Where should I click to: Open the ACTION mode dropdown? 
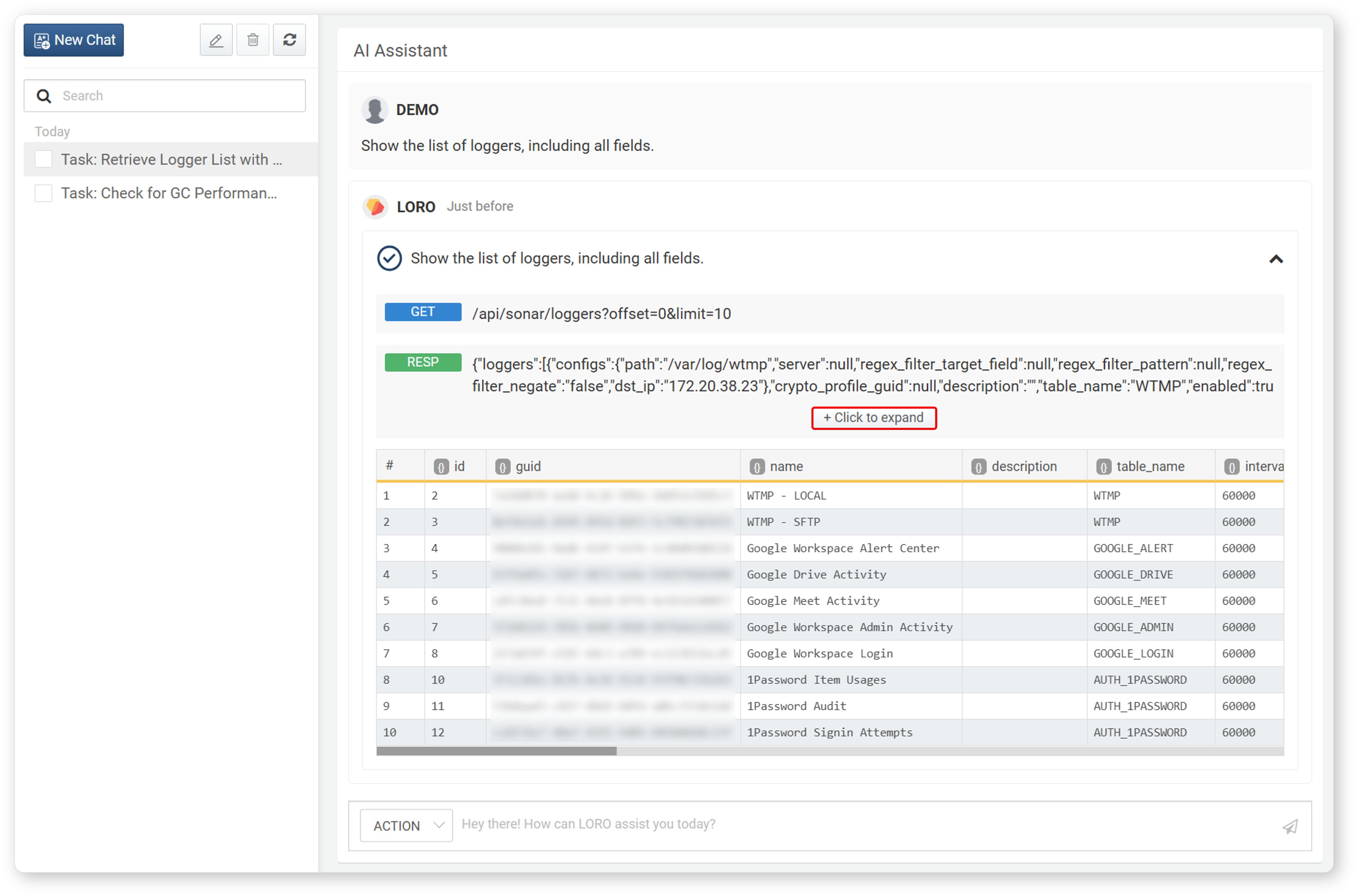click(x=406, y=826)
